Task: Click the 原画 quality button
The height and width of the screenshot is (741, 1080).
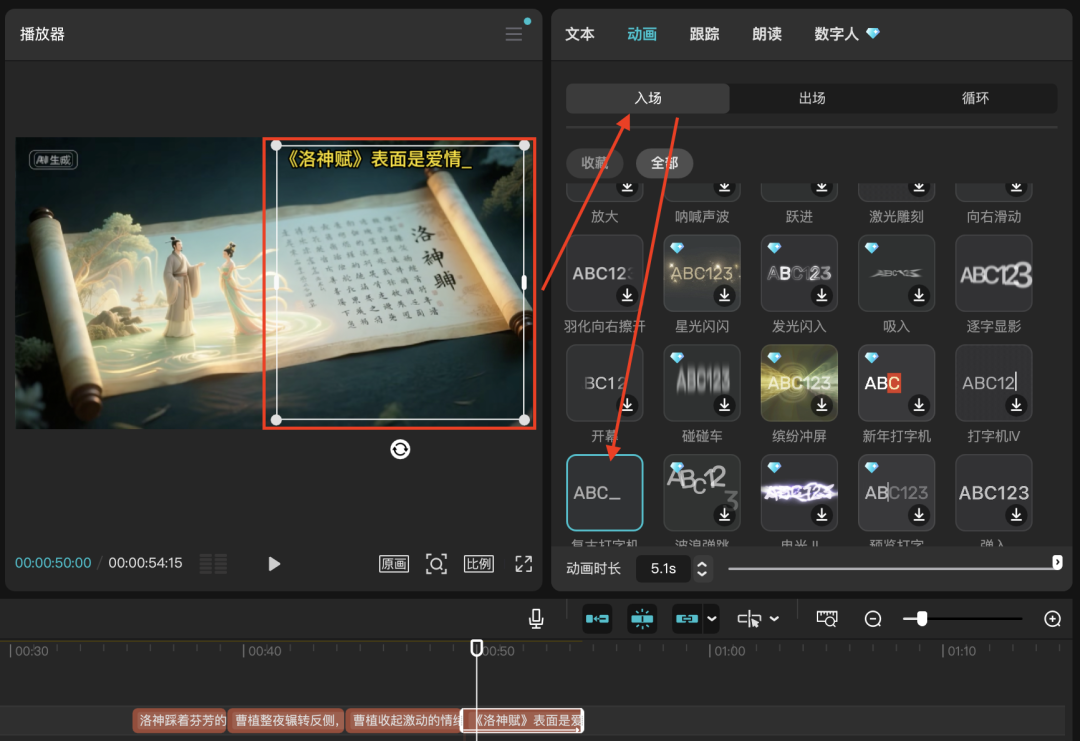Action: [393, 563]
